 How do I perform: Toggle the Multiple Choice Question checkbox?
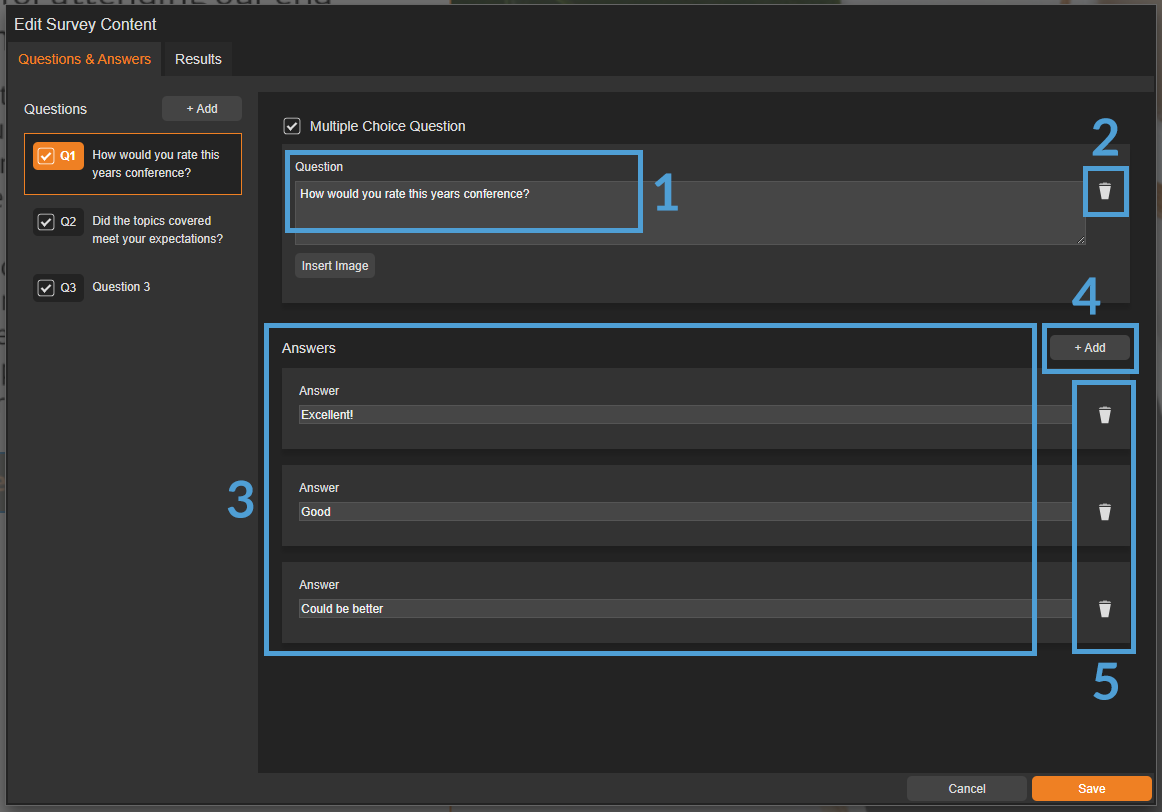coord(292,126)
